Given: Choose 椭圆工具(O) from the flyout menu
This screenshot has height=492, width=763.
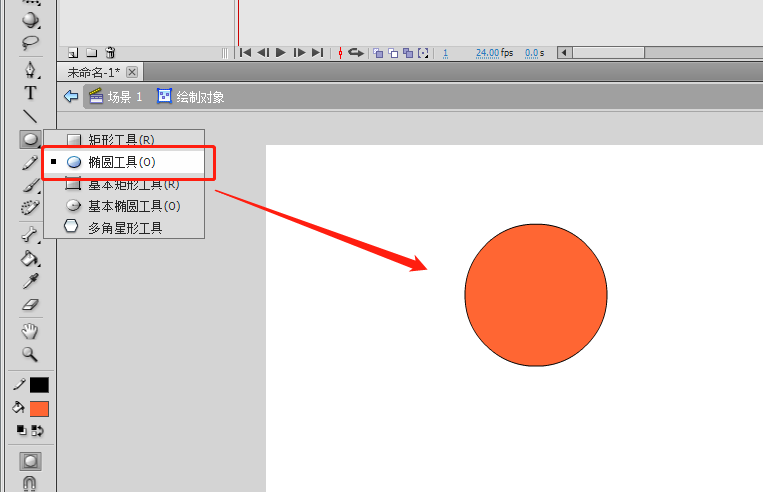Looking at the screenshot, I should (x=121, y=162).
